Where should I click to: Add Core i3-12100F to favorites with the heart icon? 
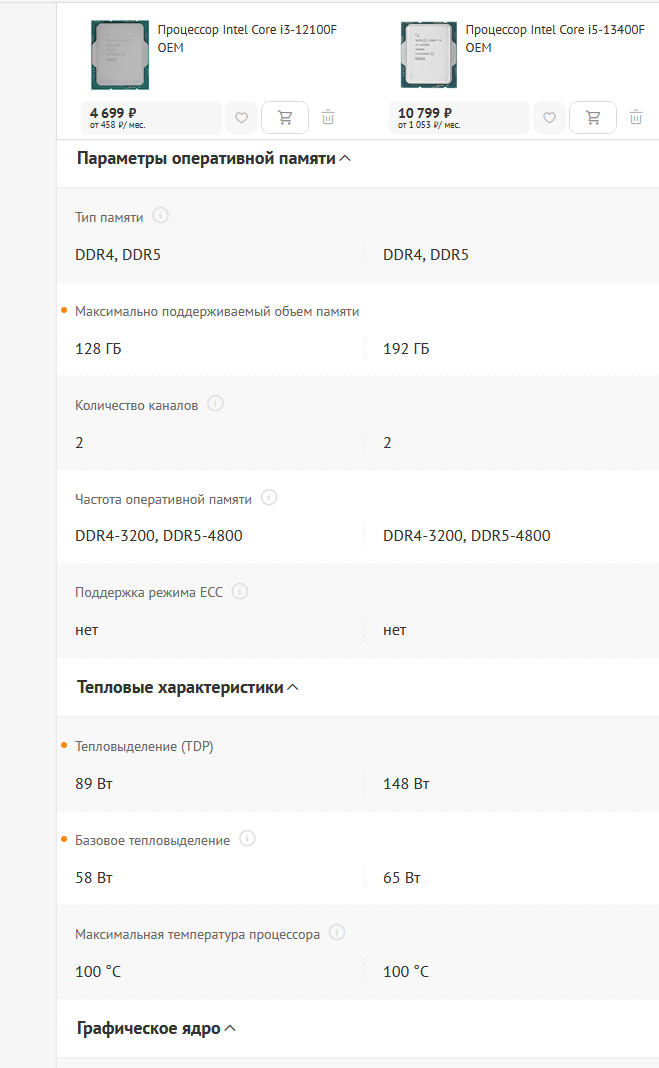point(242,118)
